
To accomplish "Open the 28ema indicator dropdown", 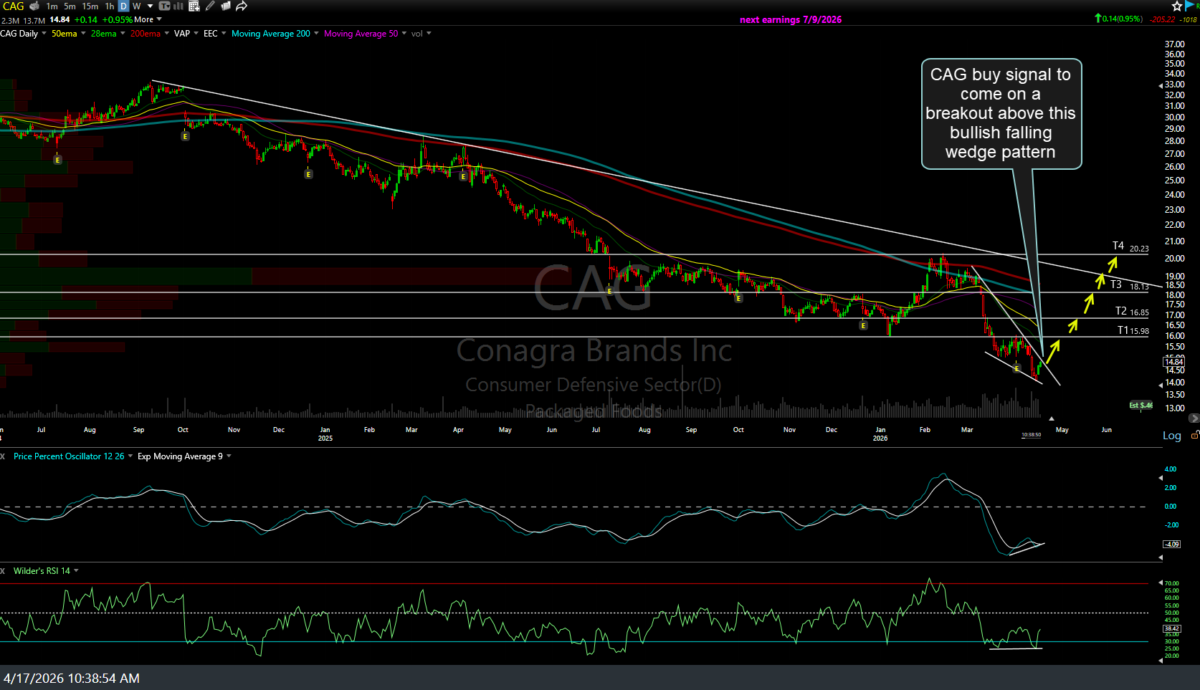I will (122, 33).
